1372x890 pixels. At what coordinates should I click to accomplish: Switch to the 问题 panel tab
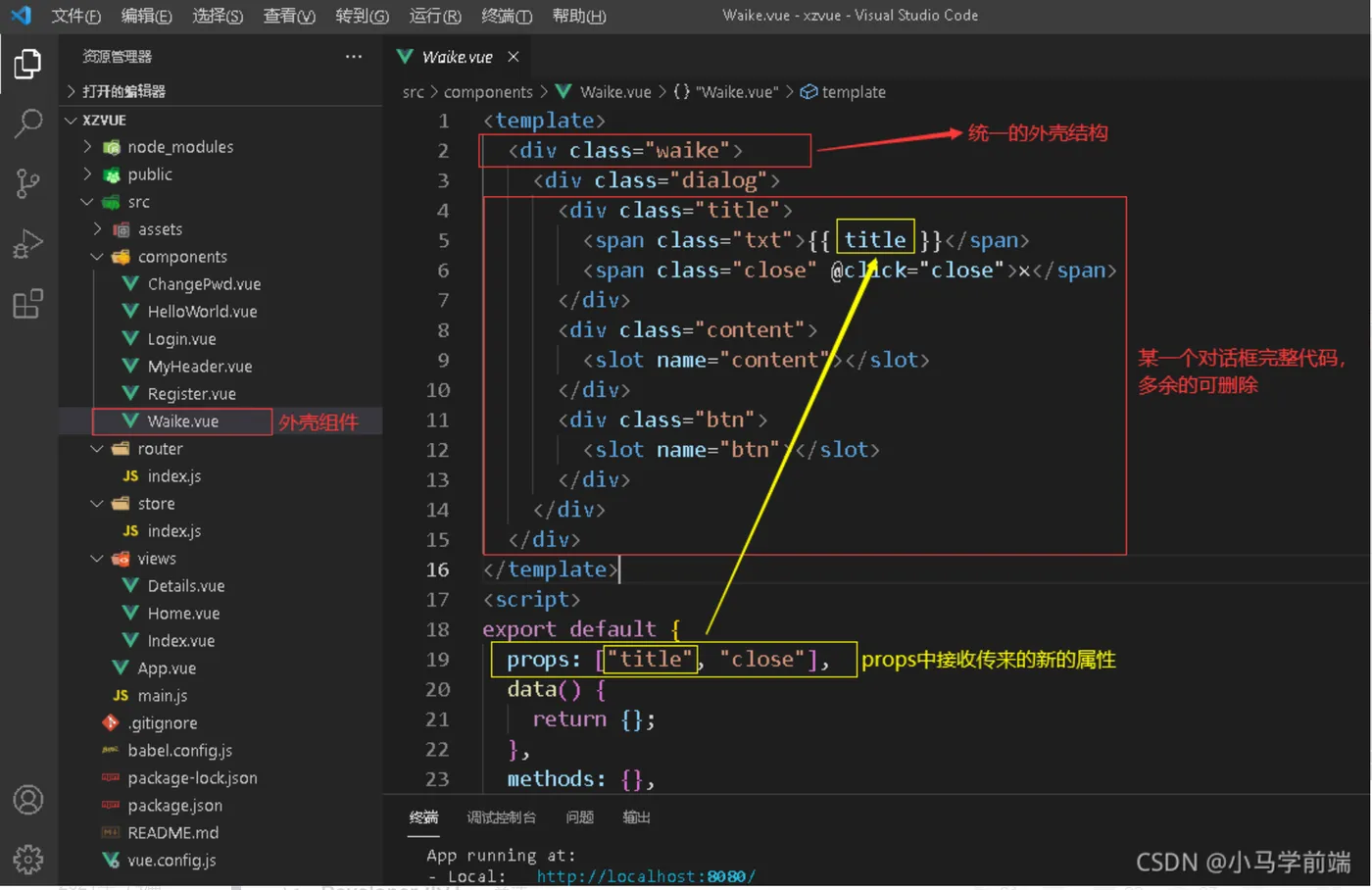click(x=579, y=817)
